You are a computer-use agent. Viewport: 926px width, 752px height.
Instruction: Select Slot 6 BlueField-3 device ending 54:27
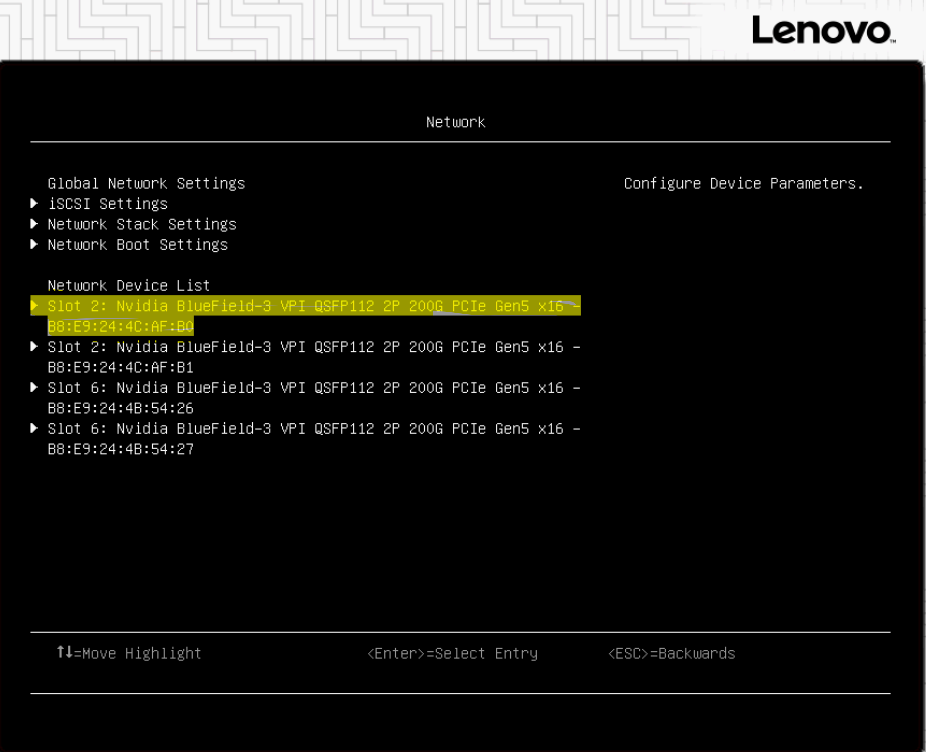pos(305,438)
